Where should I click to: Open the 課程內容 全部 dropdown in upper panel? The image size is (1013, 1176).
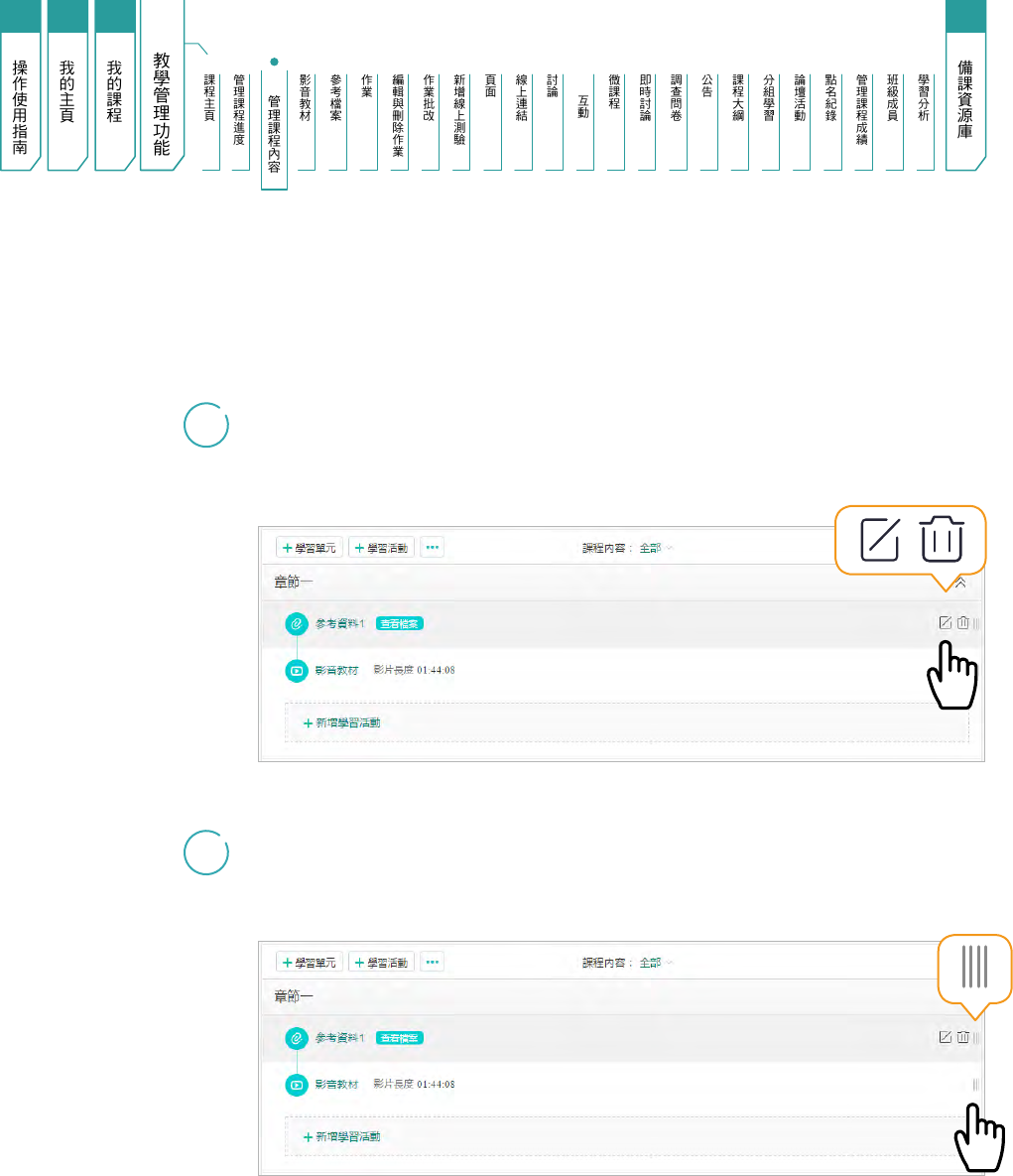click(654, 548)
